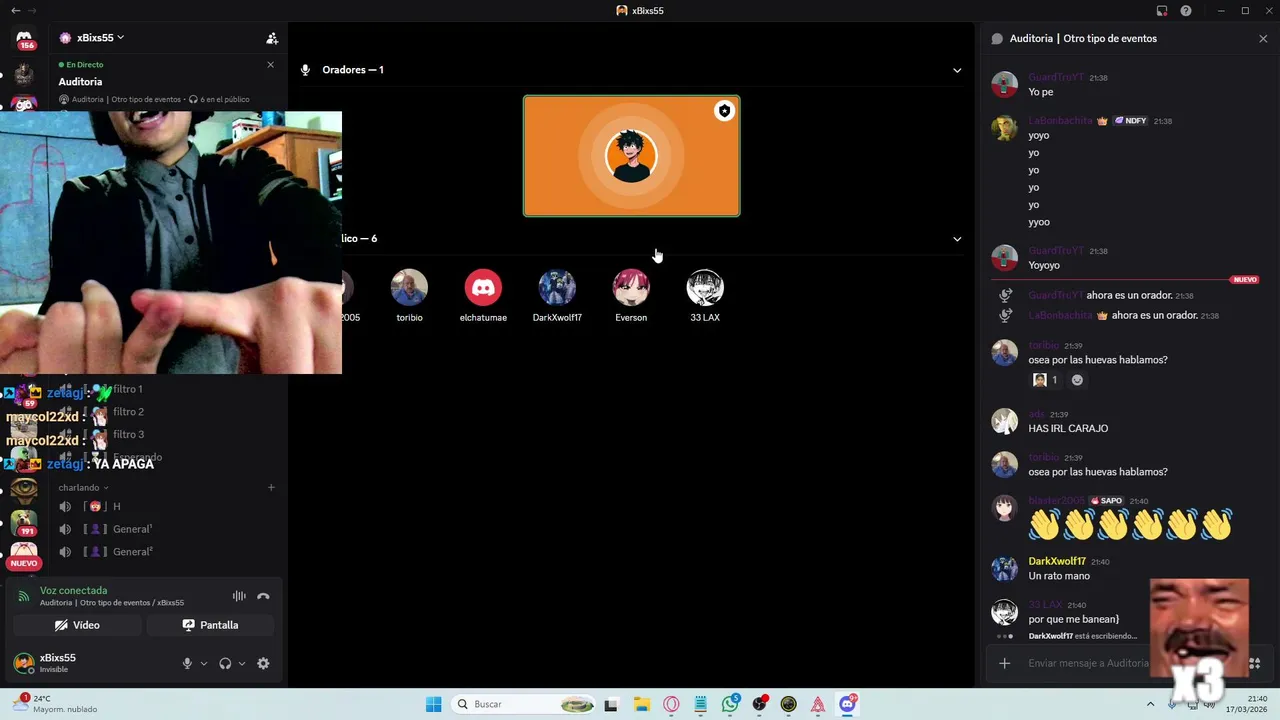The width and height of the screenshot is (1280, 720).
Task: Open Everson's audience avatar
Action: click(631, 288)
